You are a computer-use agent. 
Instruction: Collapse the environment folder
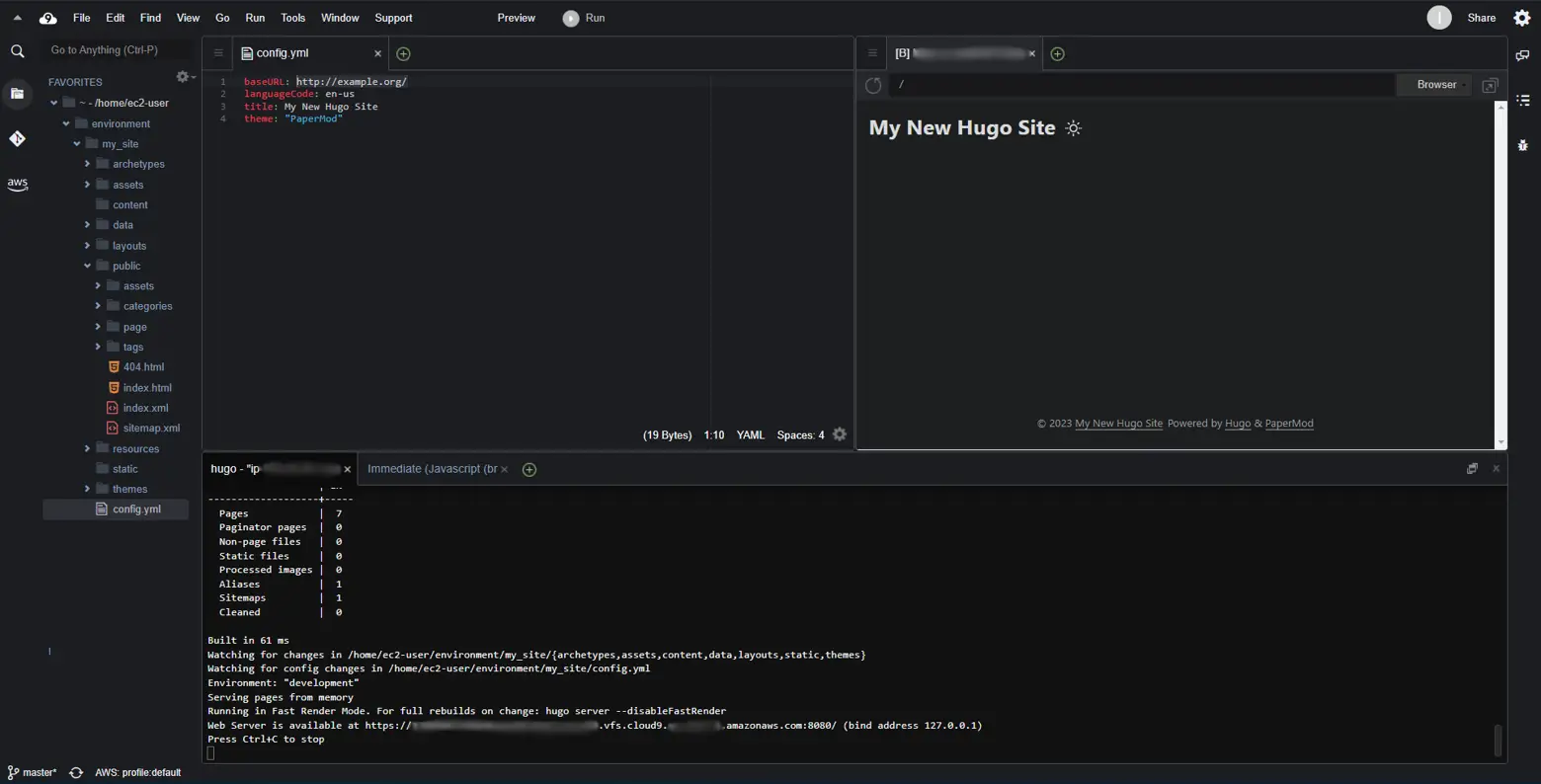66,123
